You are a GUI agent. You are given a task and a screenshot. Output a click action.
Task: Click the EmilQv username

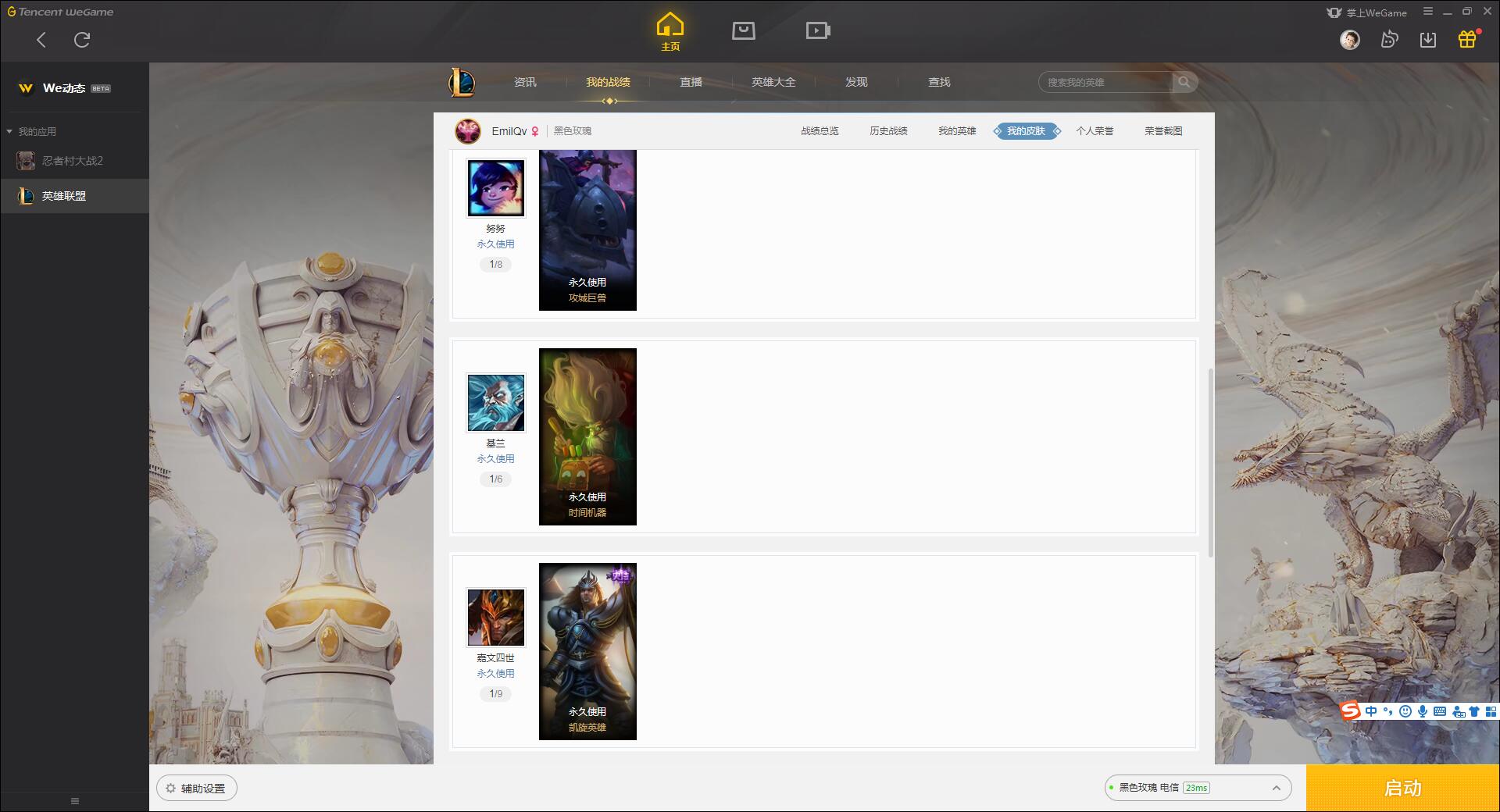509,131
